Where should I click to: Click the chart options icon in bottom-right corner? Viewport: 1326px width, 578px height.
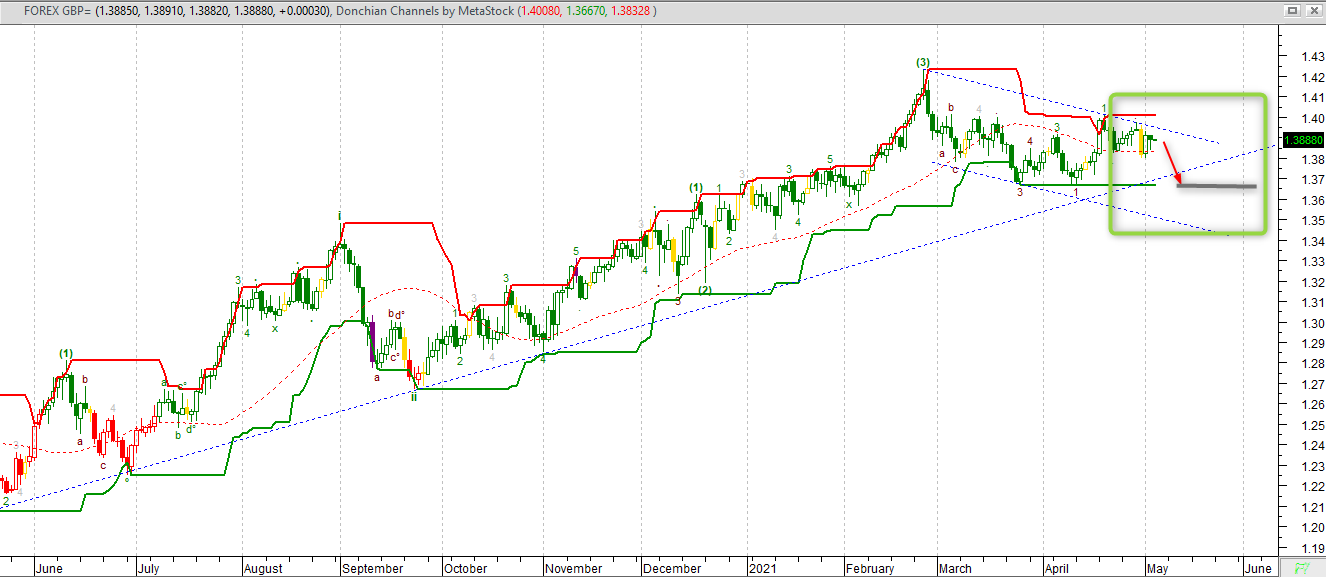tap(1302, 568)
